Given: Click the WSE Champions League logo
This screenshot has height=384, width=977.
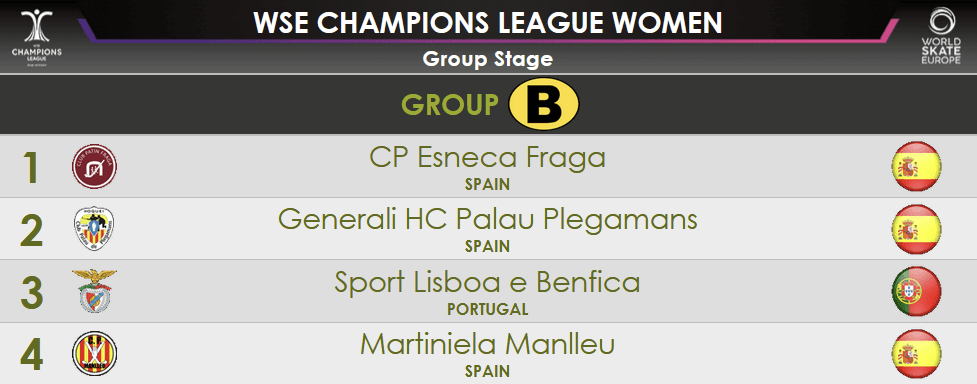Looking at the screenshot, I should (x=37, y=37).
